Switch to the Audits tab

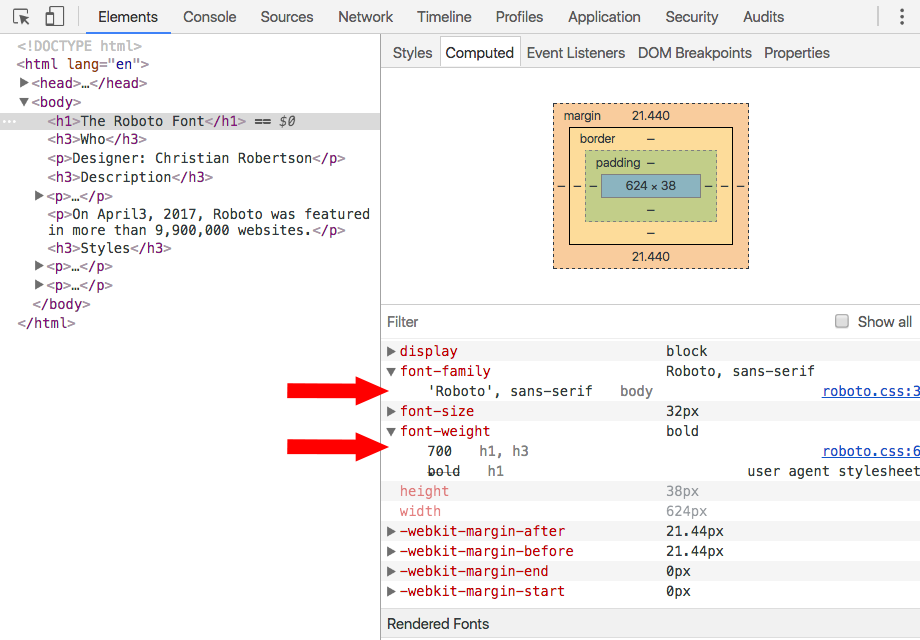(763, 17)
